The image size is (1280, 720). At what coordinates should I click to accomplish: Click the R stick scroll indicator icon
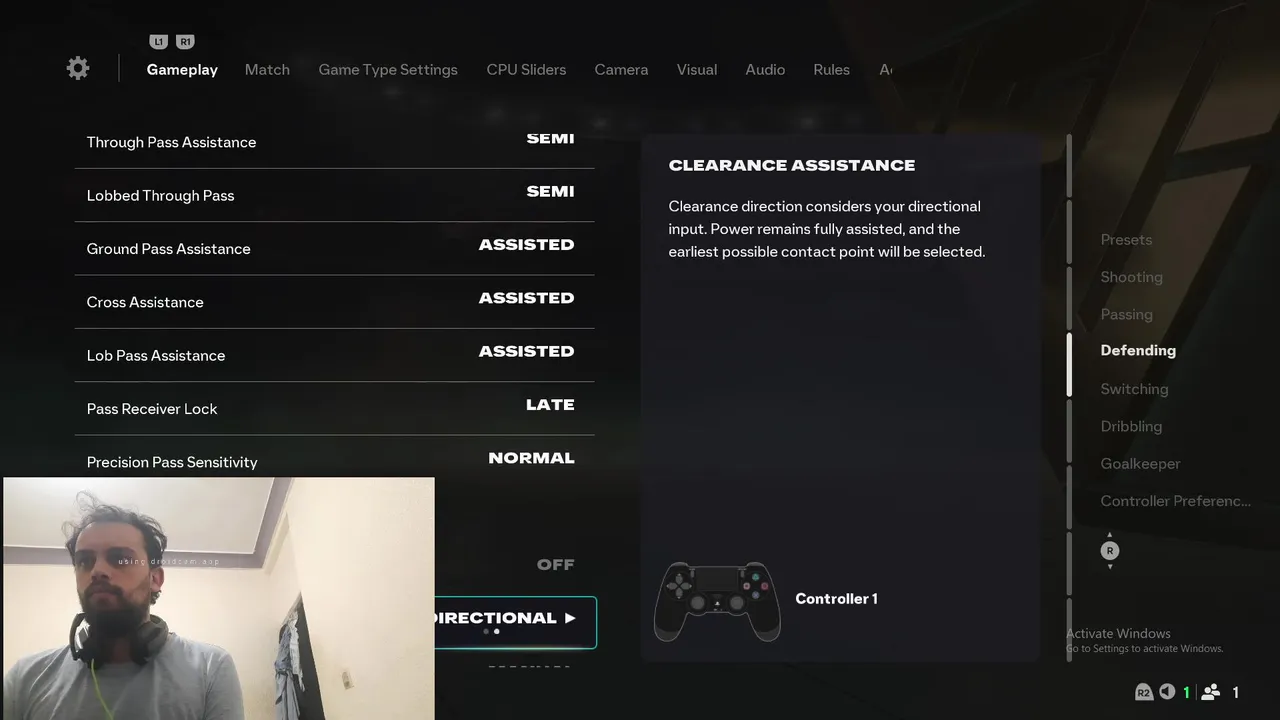(x=1109, y=551)
